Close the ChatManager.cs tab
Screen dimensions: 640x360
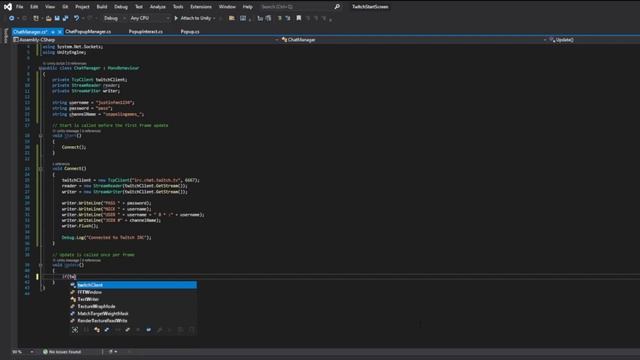tap(60, 32)
